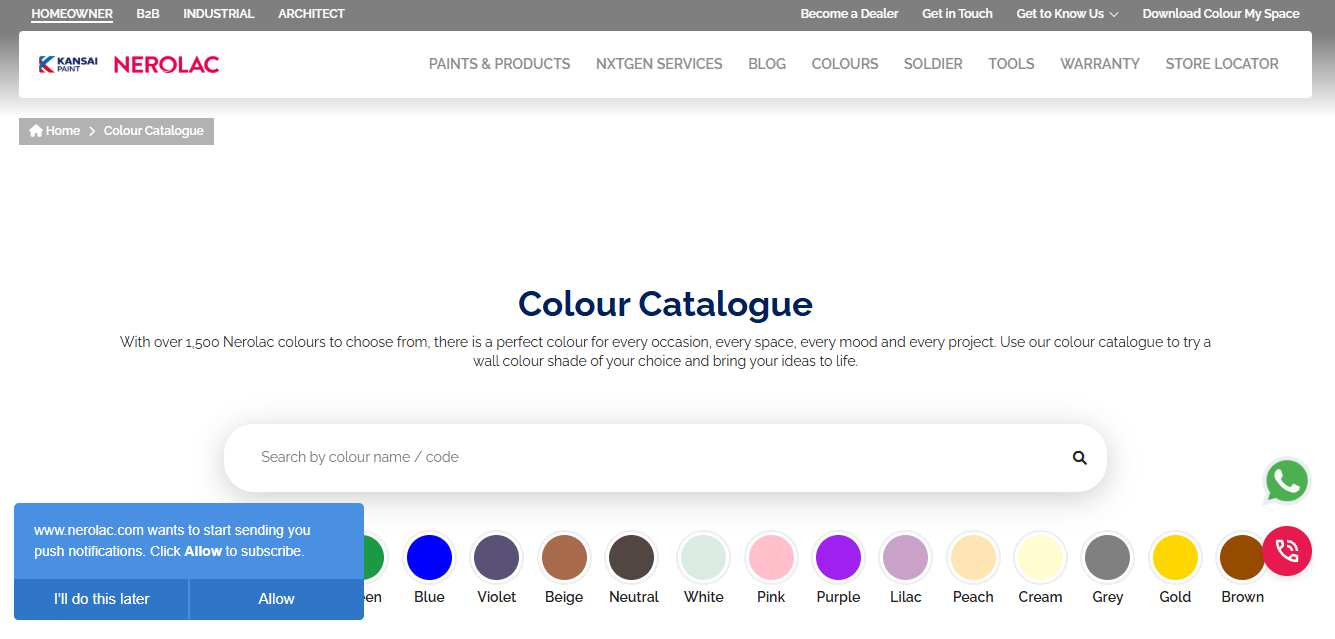Open the WhatsApp chat button
Screen dimensions: 1335x639
pos(1286,481)
